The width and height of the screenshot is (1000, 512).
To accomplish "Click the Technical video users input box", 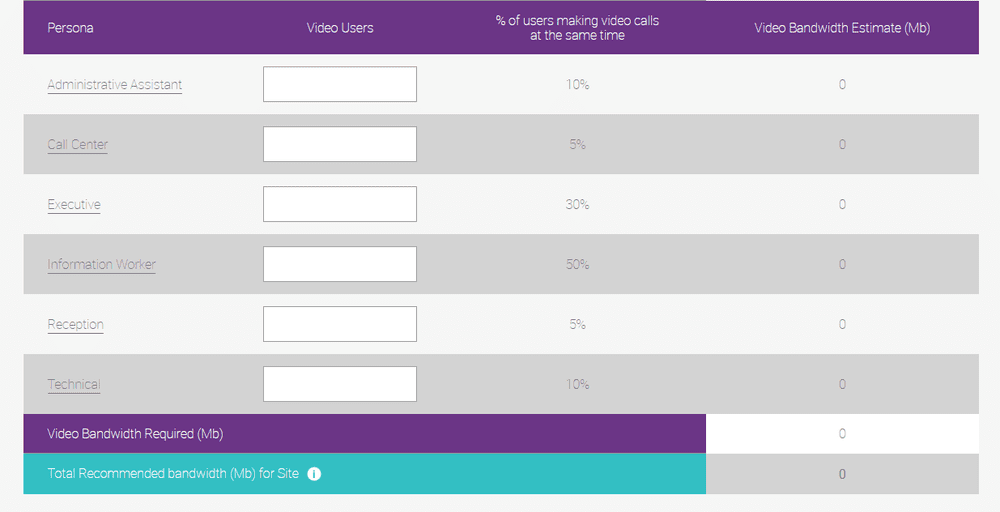I will (x=340, y=384).
